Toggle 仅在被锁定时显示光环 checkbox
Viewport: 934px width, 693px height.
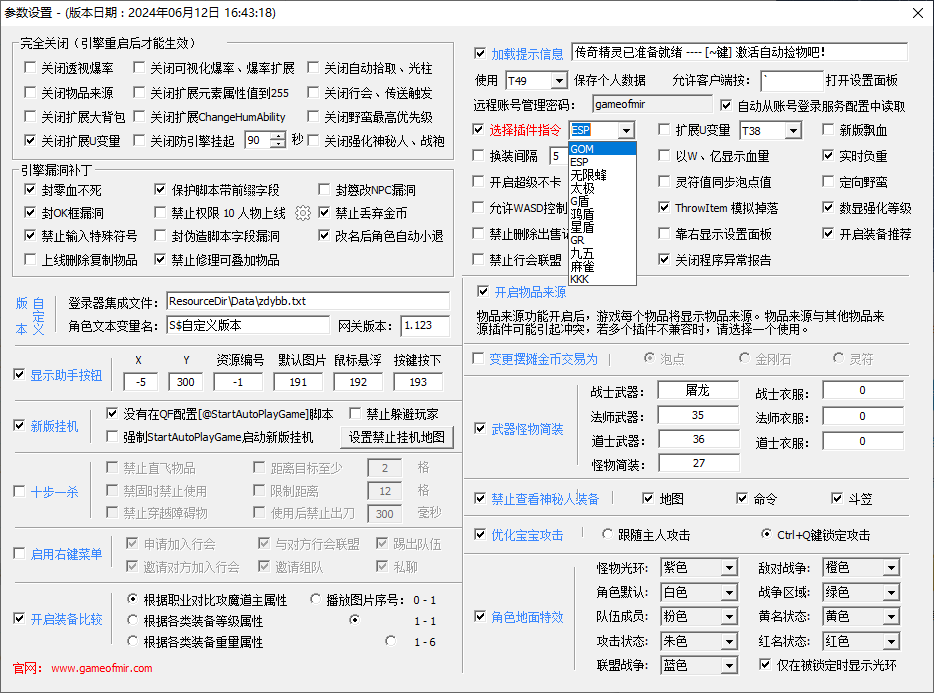pyautogui.click(x=765, y=664)
